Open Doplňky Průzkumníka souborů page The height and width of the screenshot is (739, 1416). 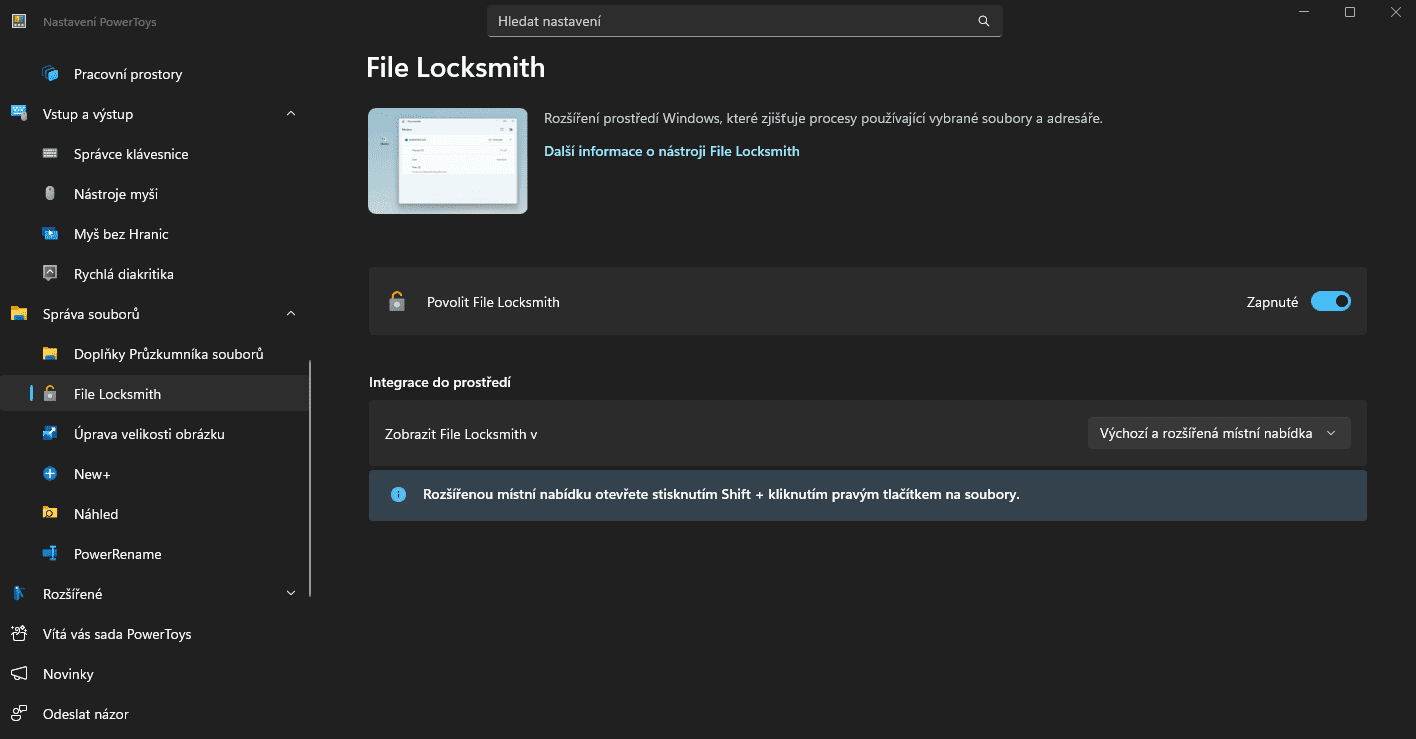(168, 354)
